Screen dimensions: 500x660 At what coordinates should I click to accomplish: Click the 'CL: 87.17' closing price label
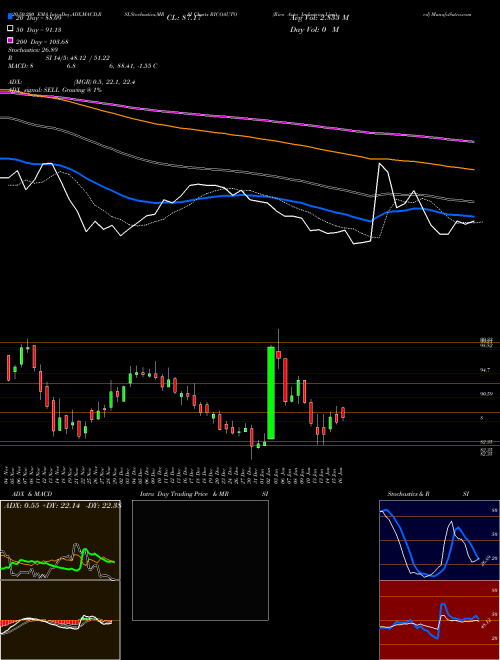click(184, 18)
